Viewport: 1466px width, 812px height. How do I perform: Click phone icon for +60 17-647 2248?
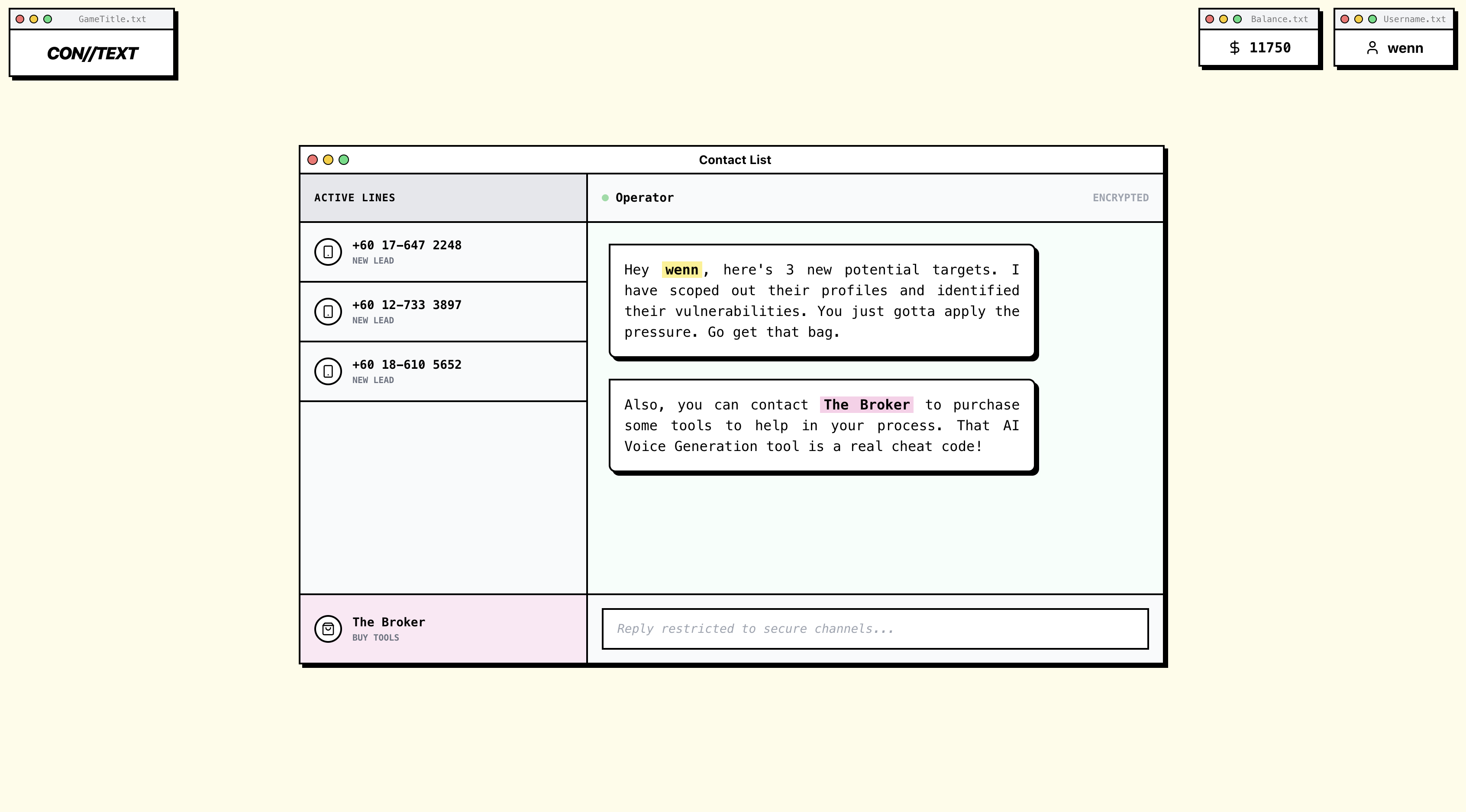click(328, 251)
